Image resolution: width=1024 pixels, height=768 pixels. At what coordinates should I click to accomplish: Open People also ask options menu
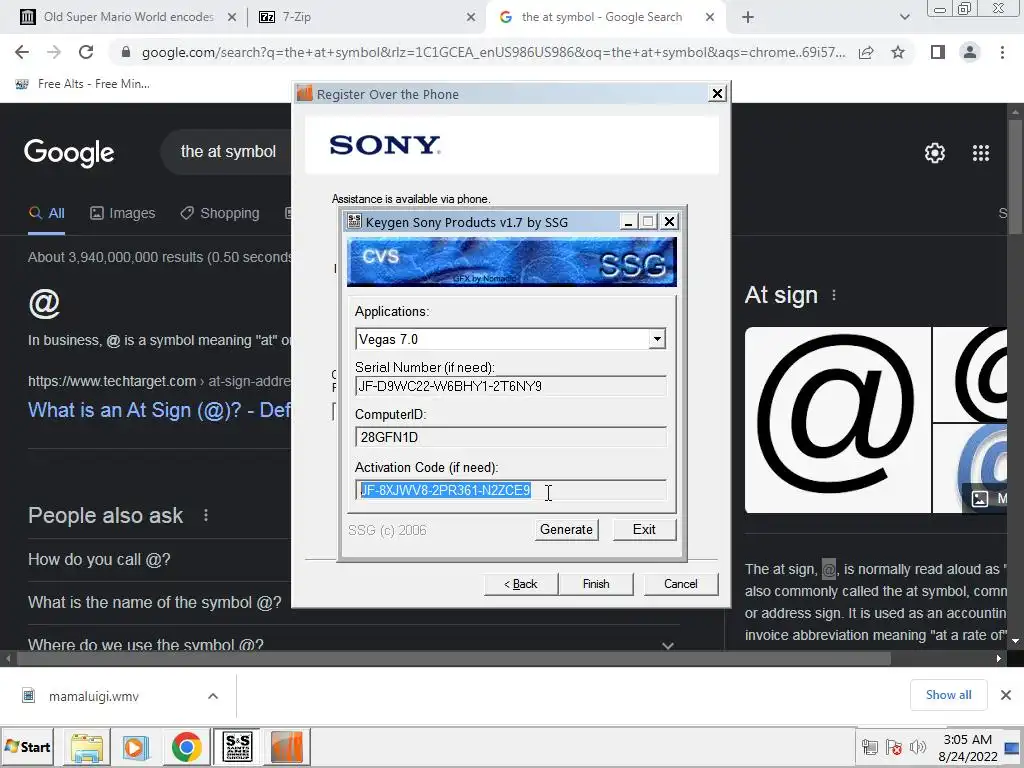click(x=206, y=515)
